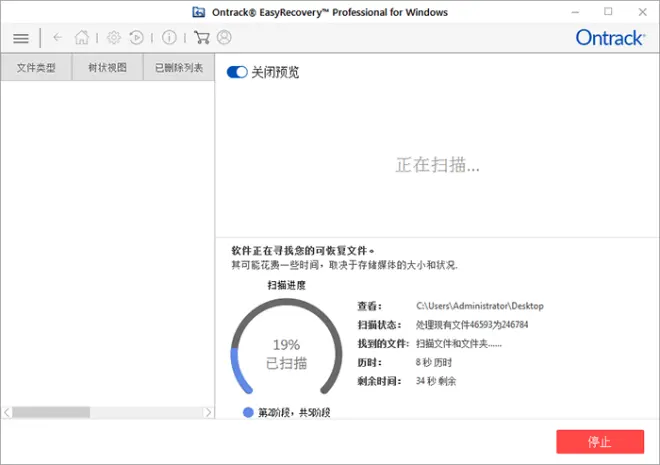The height and width of the screenshot is (465, 660).
Task: Click the 8 秒 历时 value
Action: [x=434, y=362]
